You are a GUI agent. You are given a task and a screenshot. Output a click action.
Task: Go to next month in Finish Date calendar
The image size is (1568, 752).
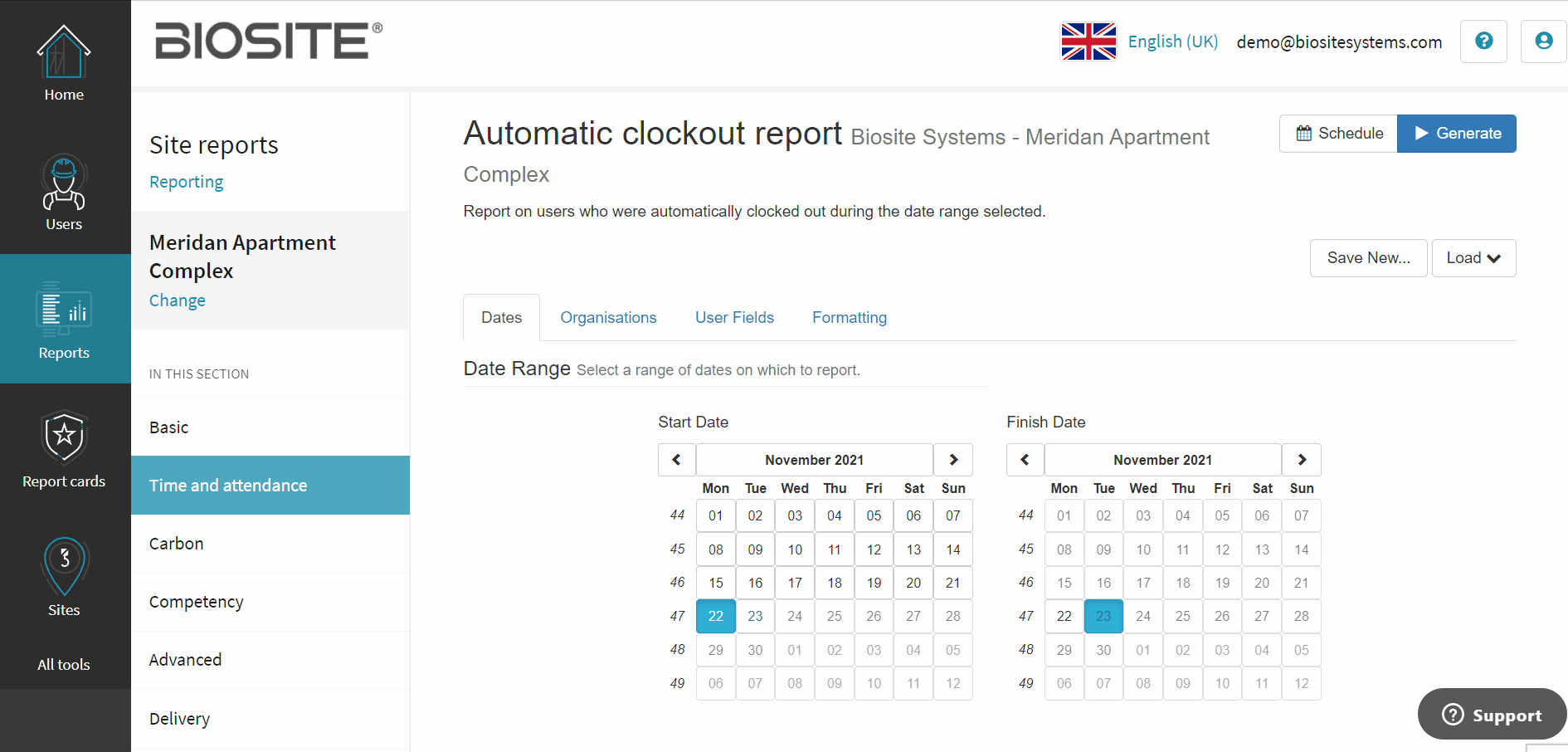[1302, 460]
